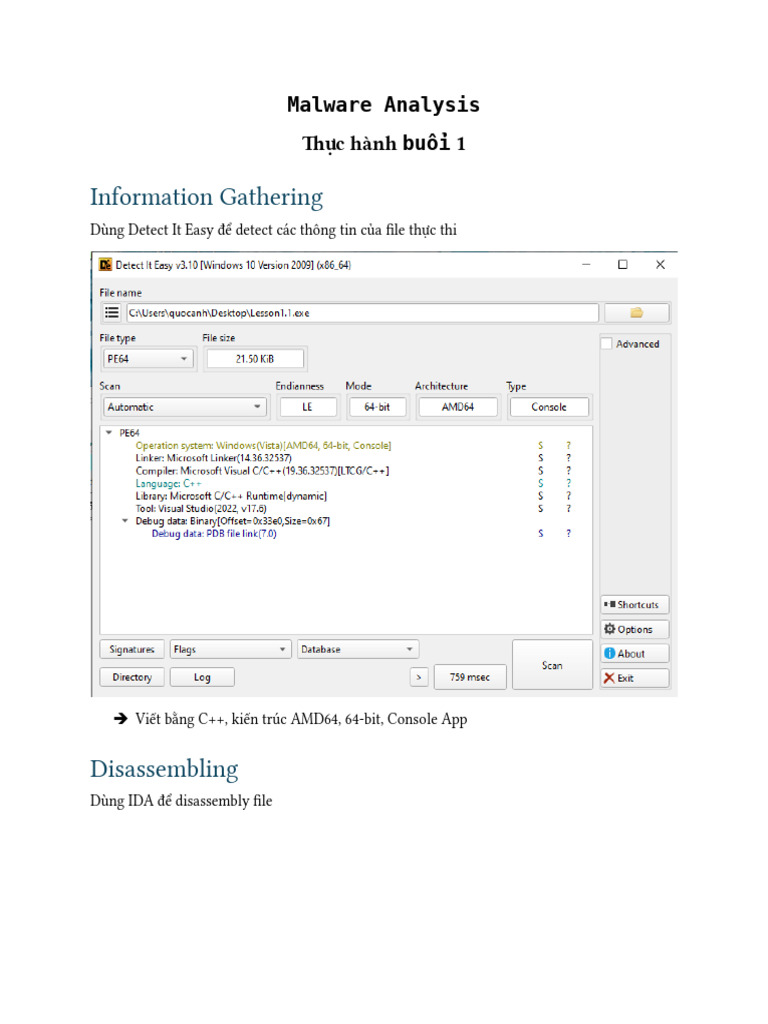Screen dimensions: 768x1024
Task: Open the File type PE64 dropdown
Action: 148,359
